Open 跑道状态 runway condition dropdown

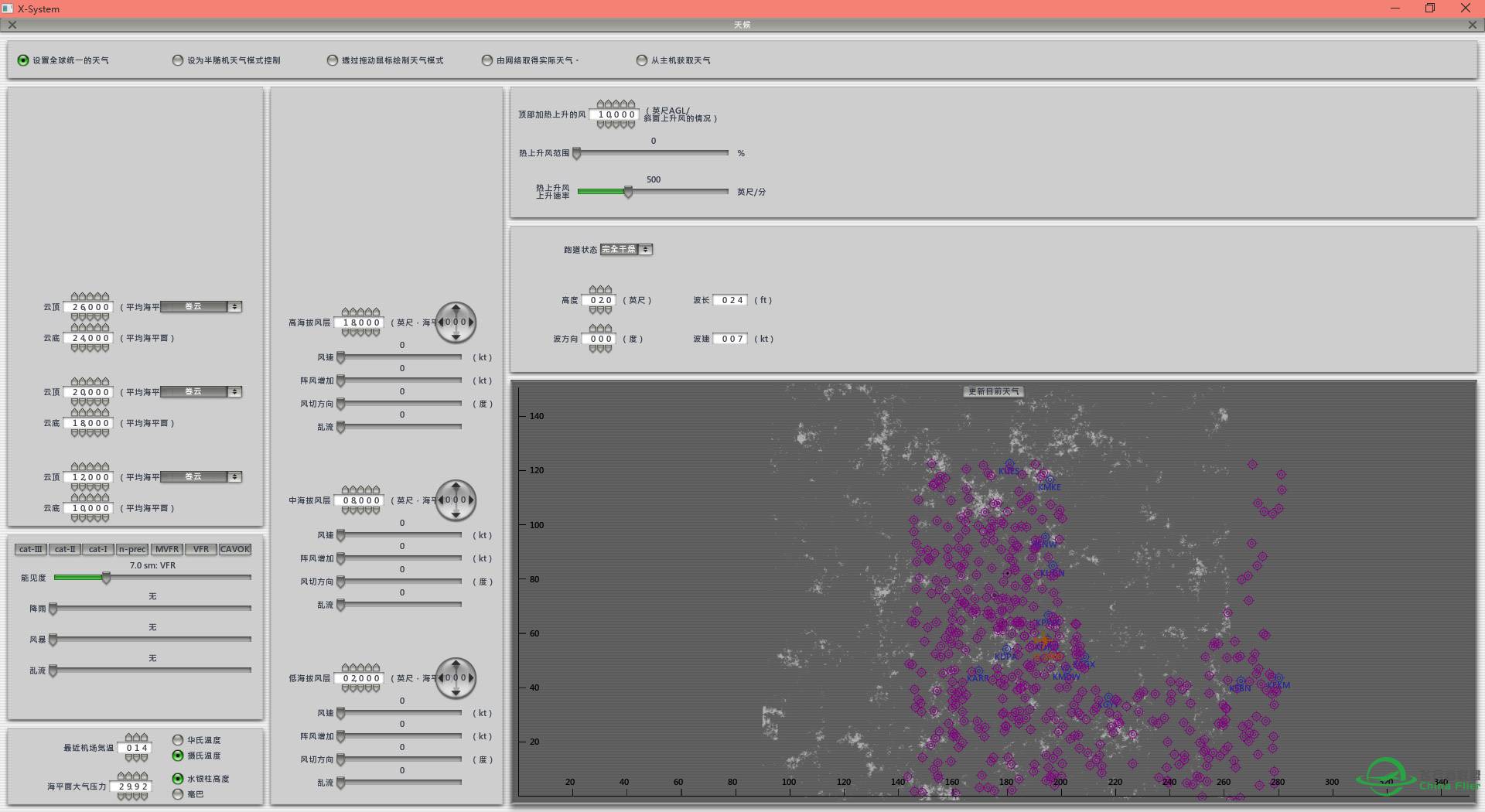click(x=626, y=249)
